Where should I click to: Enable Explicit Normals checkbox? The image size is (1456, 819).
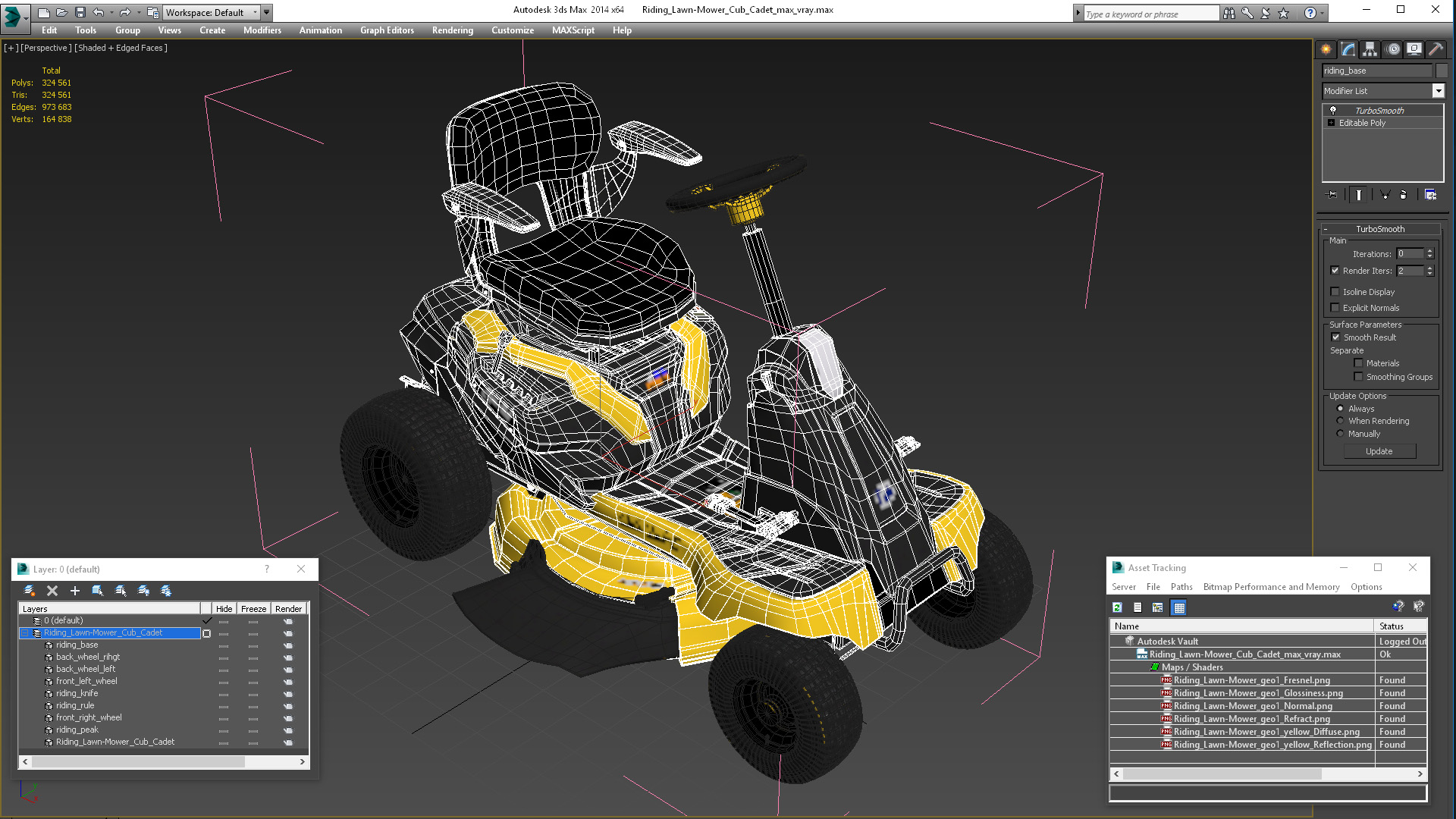click(x=1335, y=308)
